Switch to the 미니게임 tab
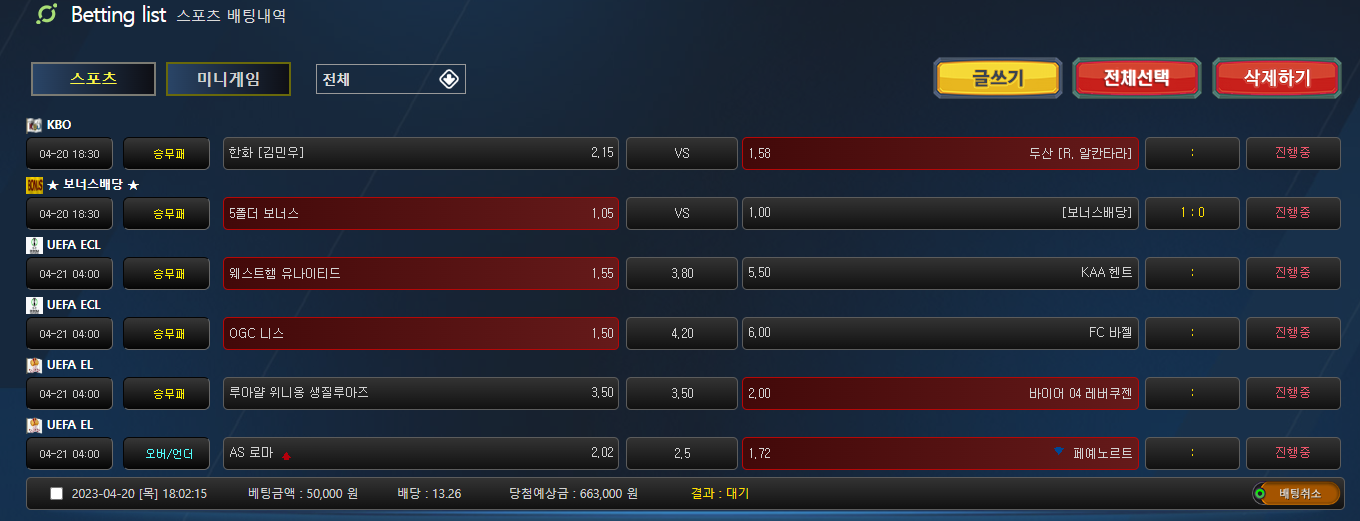The image size is (1360, 521). (x=228, y=79)
